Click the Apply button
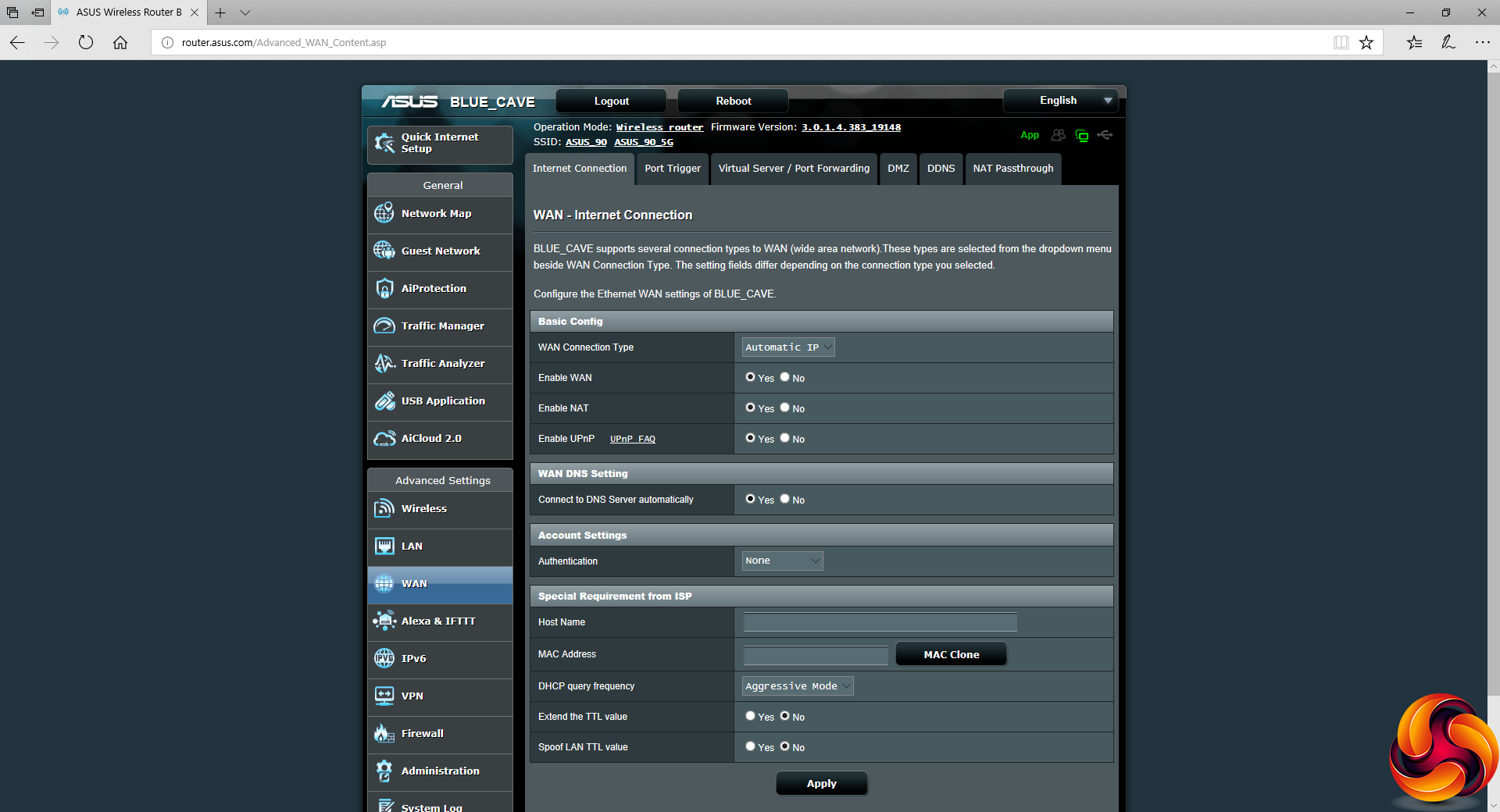Viewport: 1500px width, 812px height. (821, 783)
